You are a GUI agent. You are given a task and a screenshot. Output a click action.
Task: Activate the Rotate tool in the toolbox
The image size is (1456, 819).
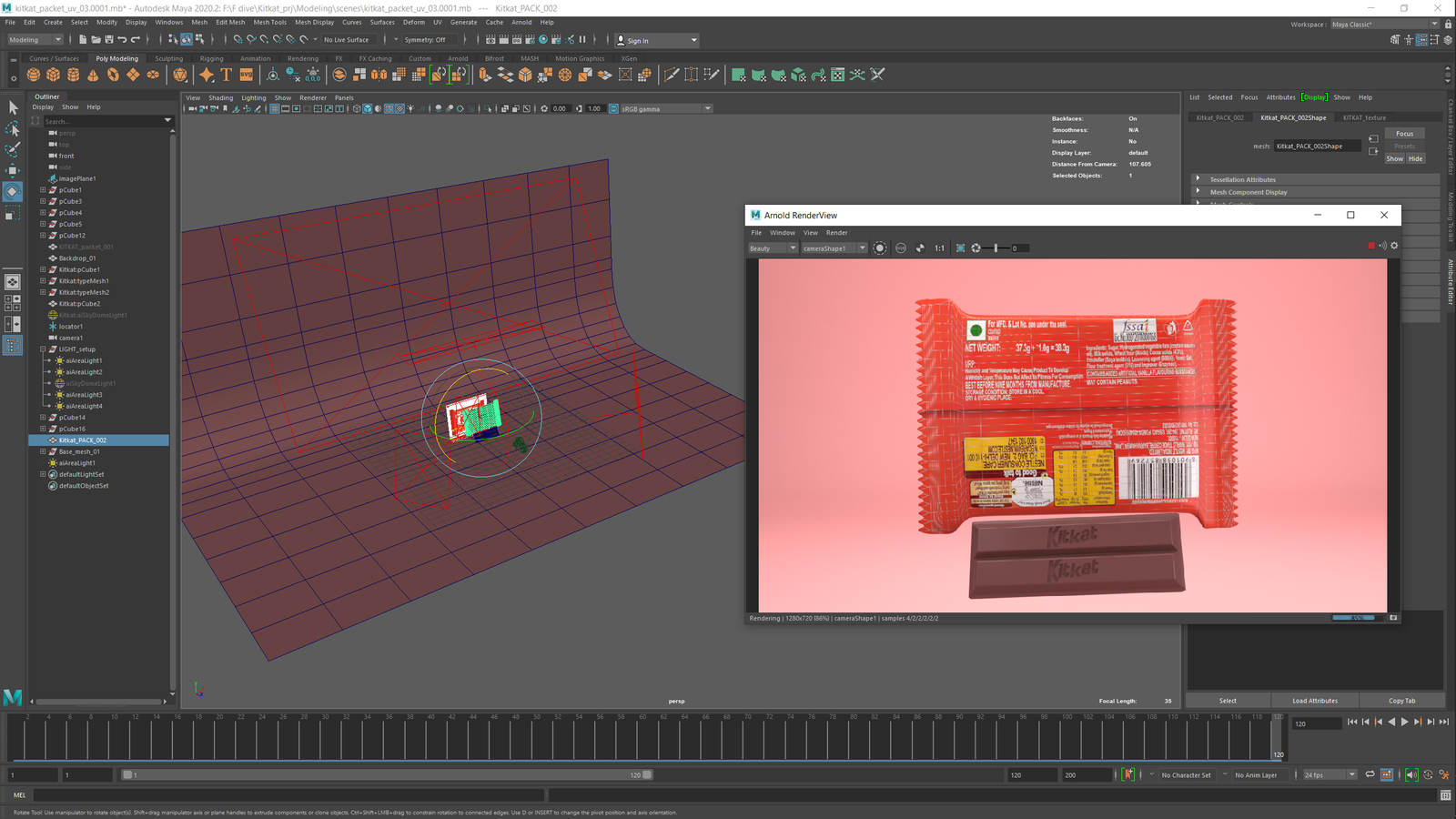pos(13,191)
